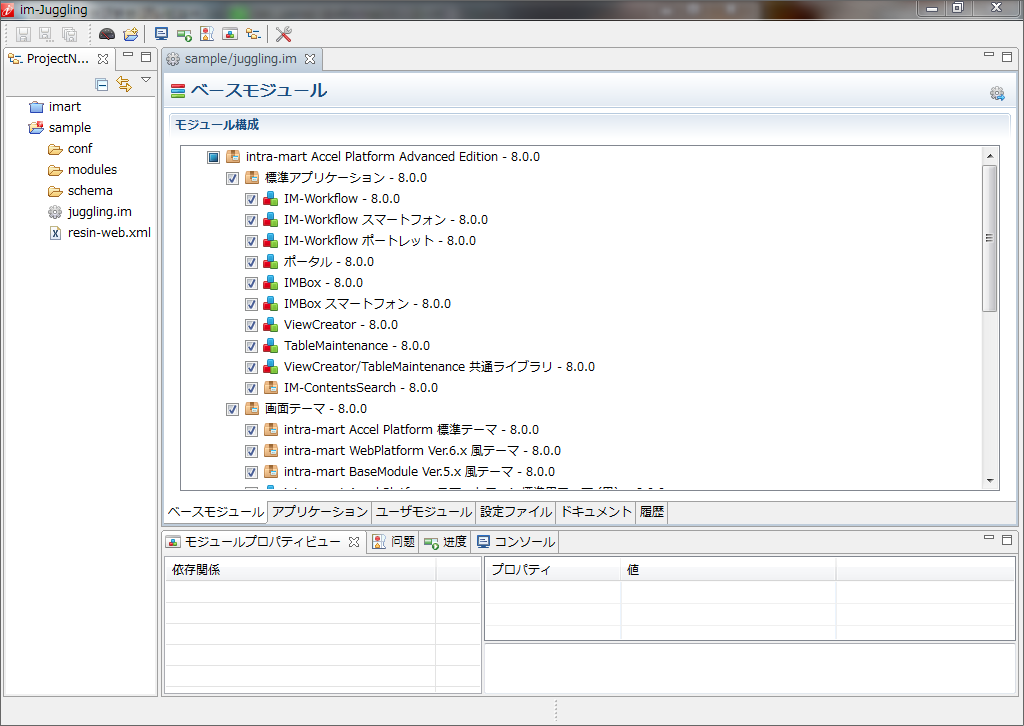Click the Save disk icon in toolbar
The image size is (1024, 726).
pos(24,34)
